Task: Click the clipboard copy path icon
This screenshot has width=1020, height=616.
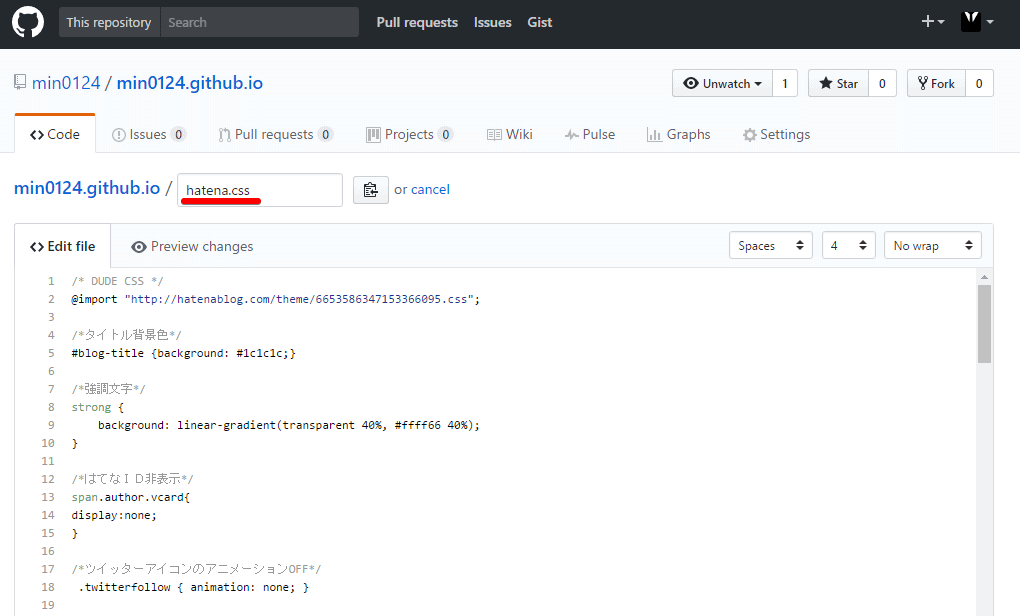Action: click(x=371, y=189)
